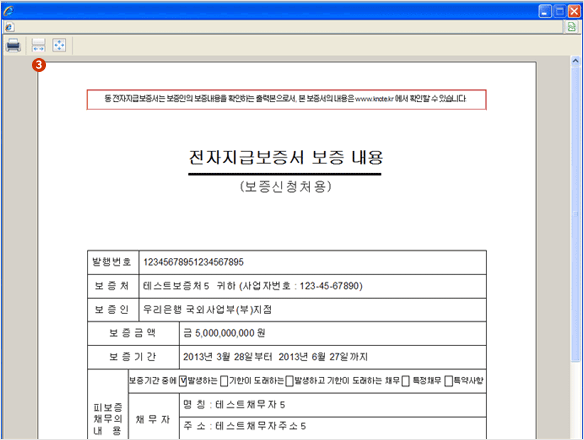Click the 발행번호 value 12345678951234567895
Image resolution: width=584 pixels, height=440 pixels.
click(193, 262)
